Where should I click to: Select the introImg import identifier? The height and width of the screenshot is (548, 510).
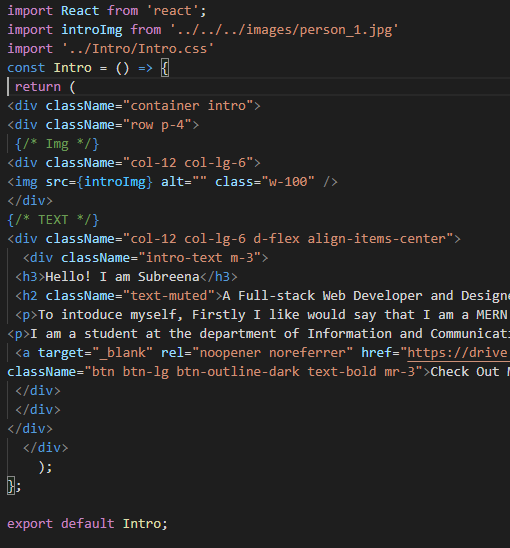pos(92,30)
